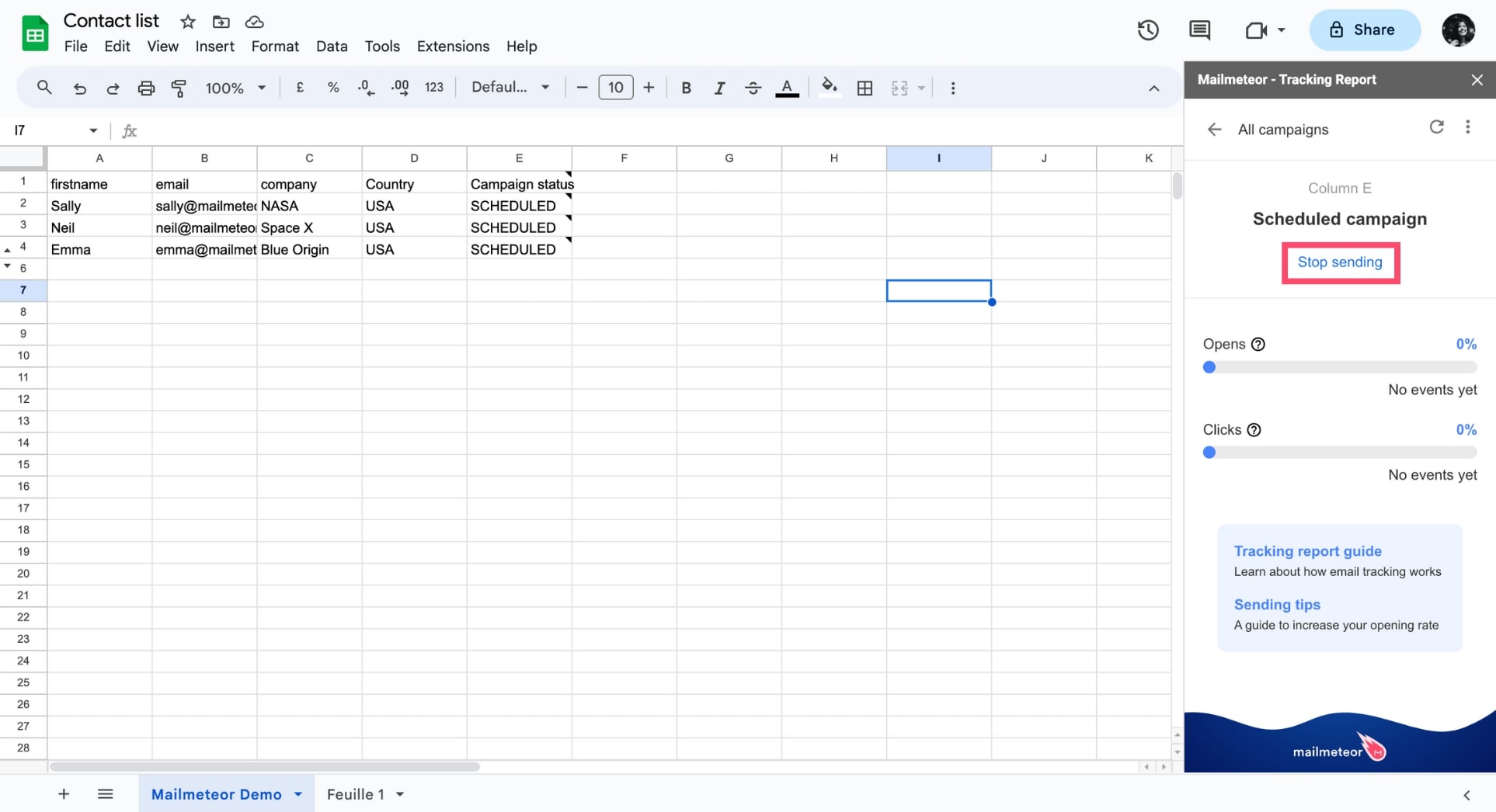Open version history clock icon
Viewport: 1496px width, 812px height.
click(1148, 30)
